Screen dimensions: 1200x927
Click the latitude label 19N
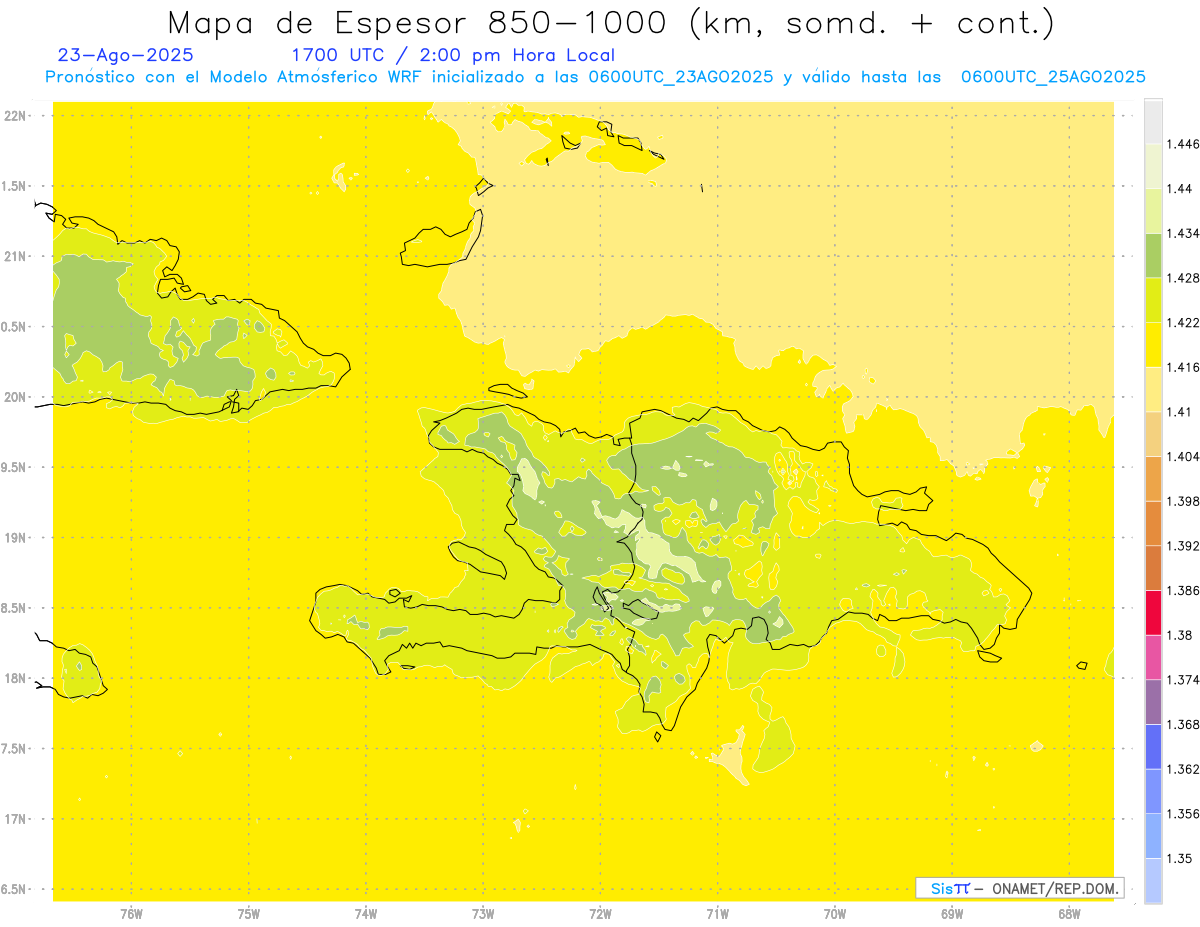coord(16,538)
